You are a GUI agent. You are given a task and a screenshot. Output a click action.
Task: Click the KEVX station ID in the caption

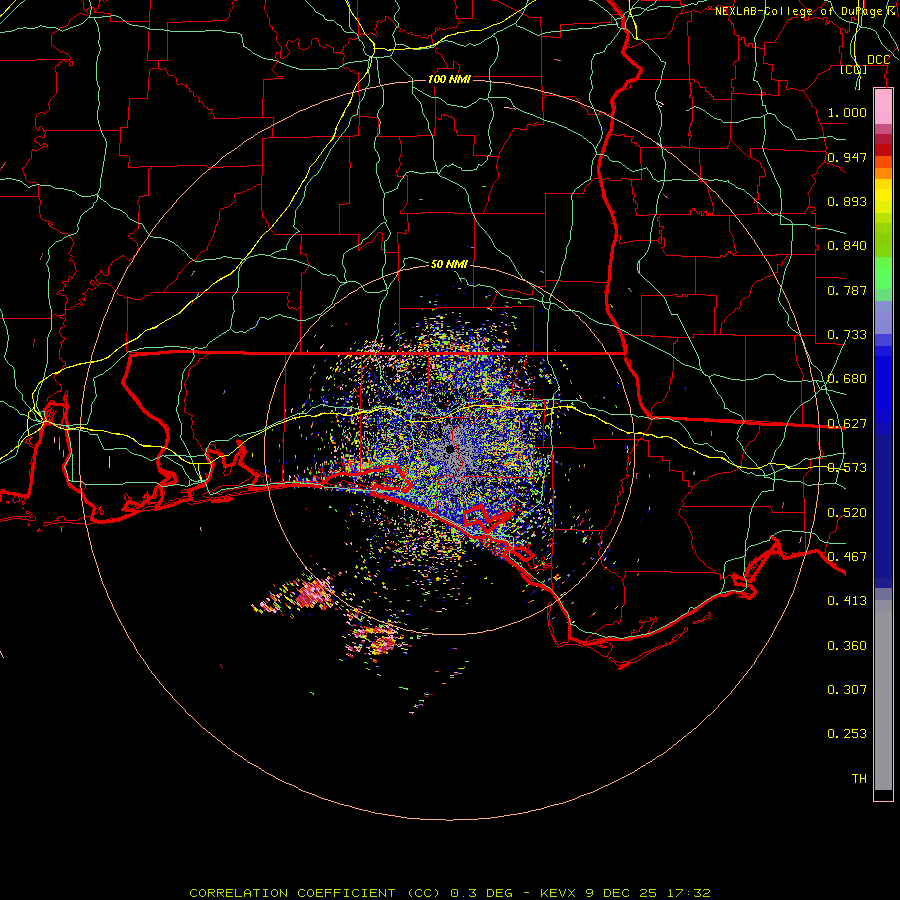click(x=559, y=893)
